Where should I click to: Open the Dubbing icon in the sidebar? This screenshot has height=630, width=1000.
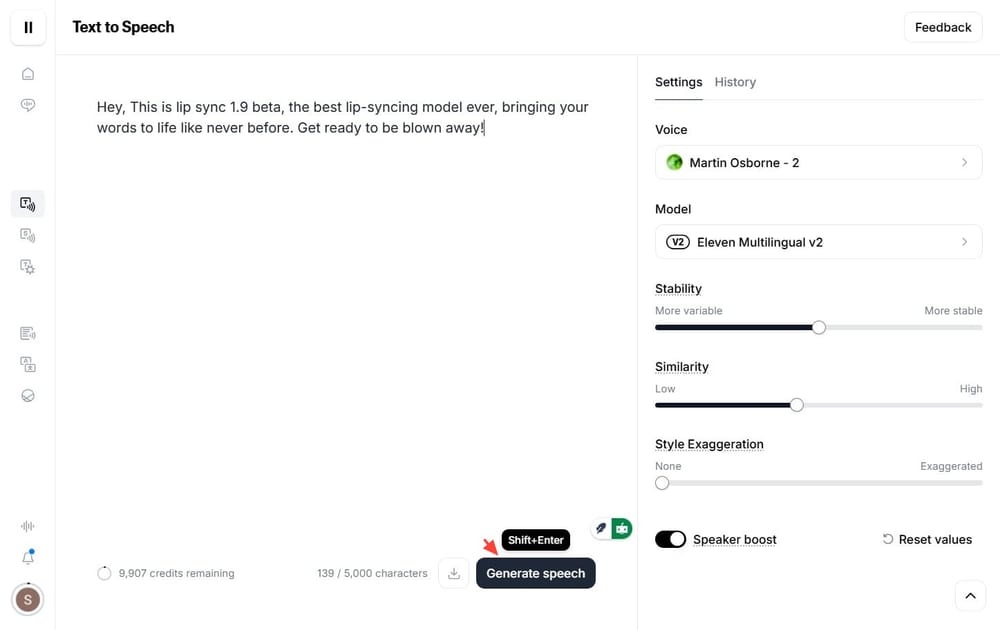[x=27, y=364]
